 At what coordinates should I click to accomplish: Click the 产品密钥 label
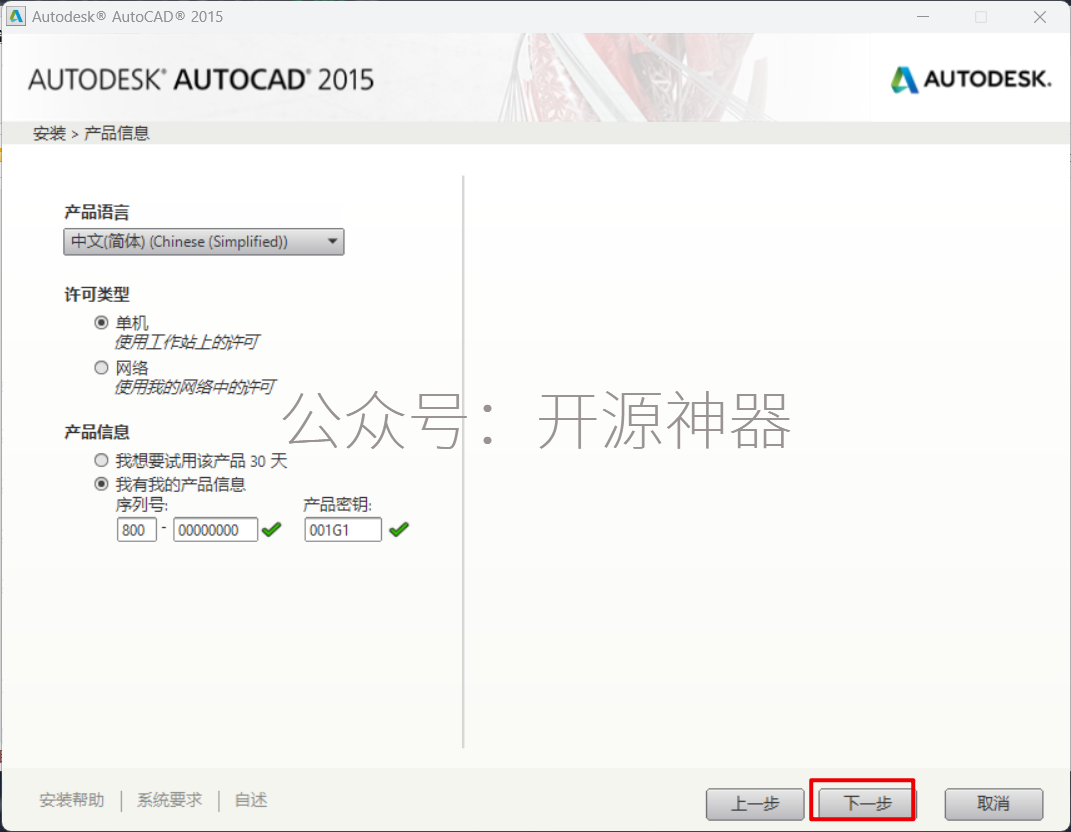pos(337,505)
